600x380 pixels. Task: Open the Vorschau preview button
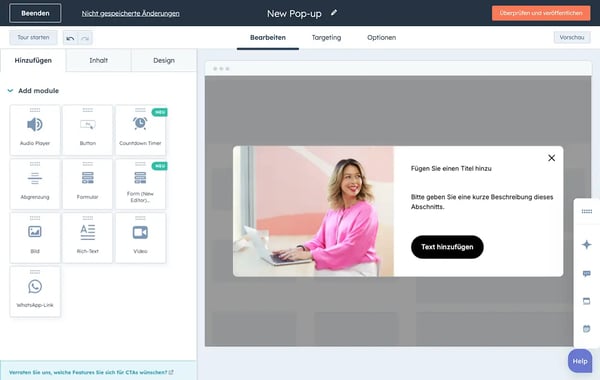click(572, 38)
